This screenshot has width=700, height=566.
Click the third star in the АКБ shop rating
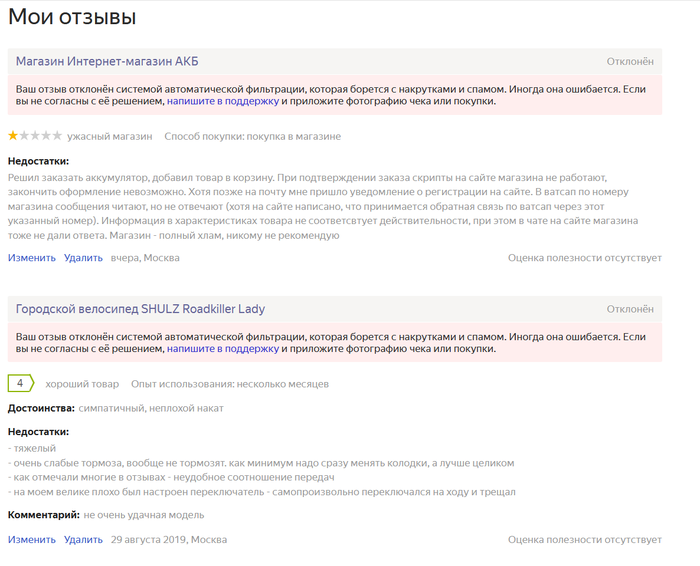pos(35,136)
